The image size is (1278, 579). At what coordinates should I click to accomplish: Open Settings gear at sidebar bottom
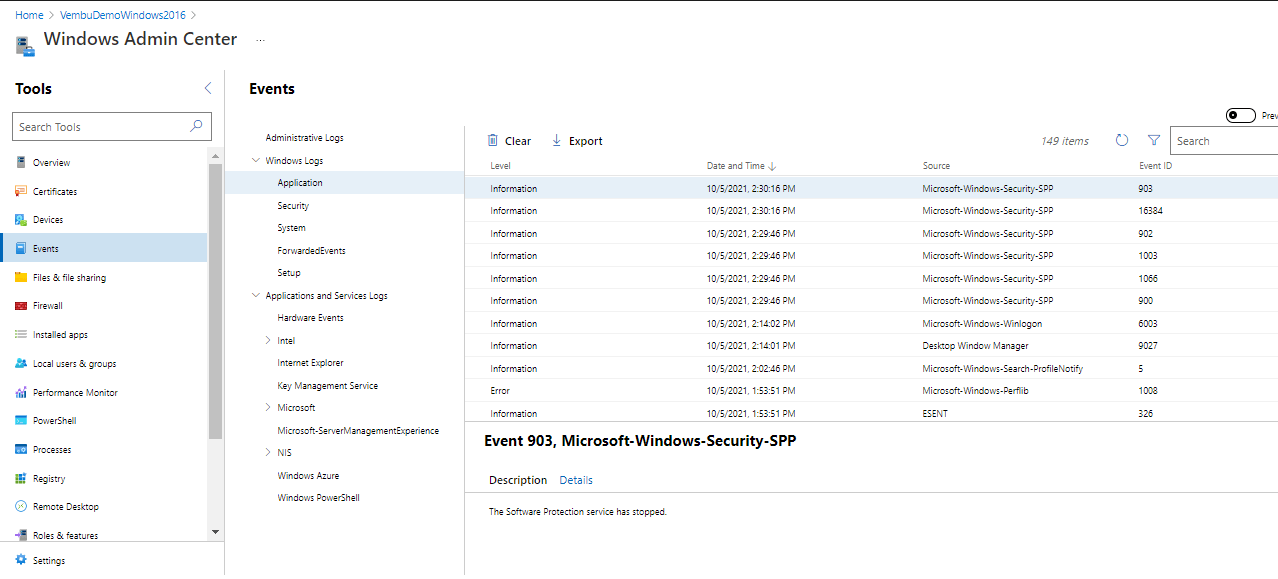pos(21,560)
